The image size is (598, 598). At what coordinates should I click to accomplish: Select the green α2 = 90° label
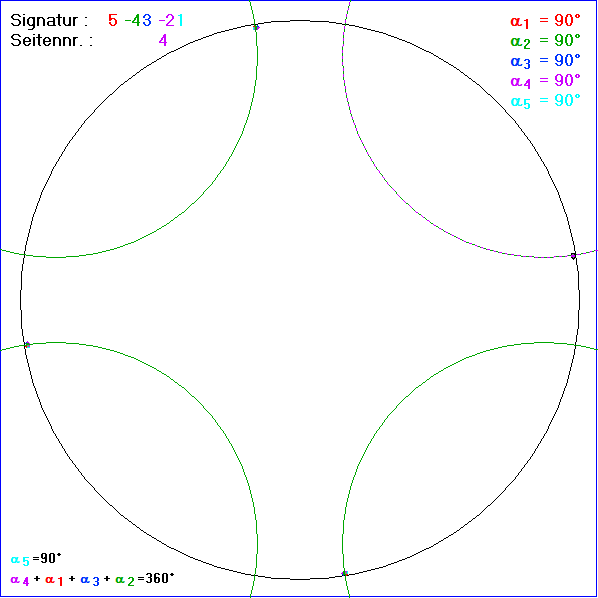[x=545, y=41]
